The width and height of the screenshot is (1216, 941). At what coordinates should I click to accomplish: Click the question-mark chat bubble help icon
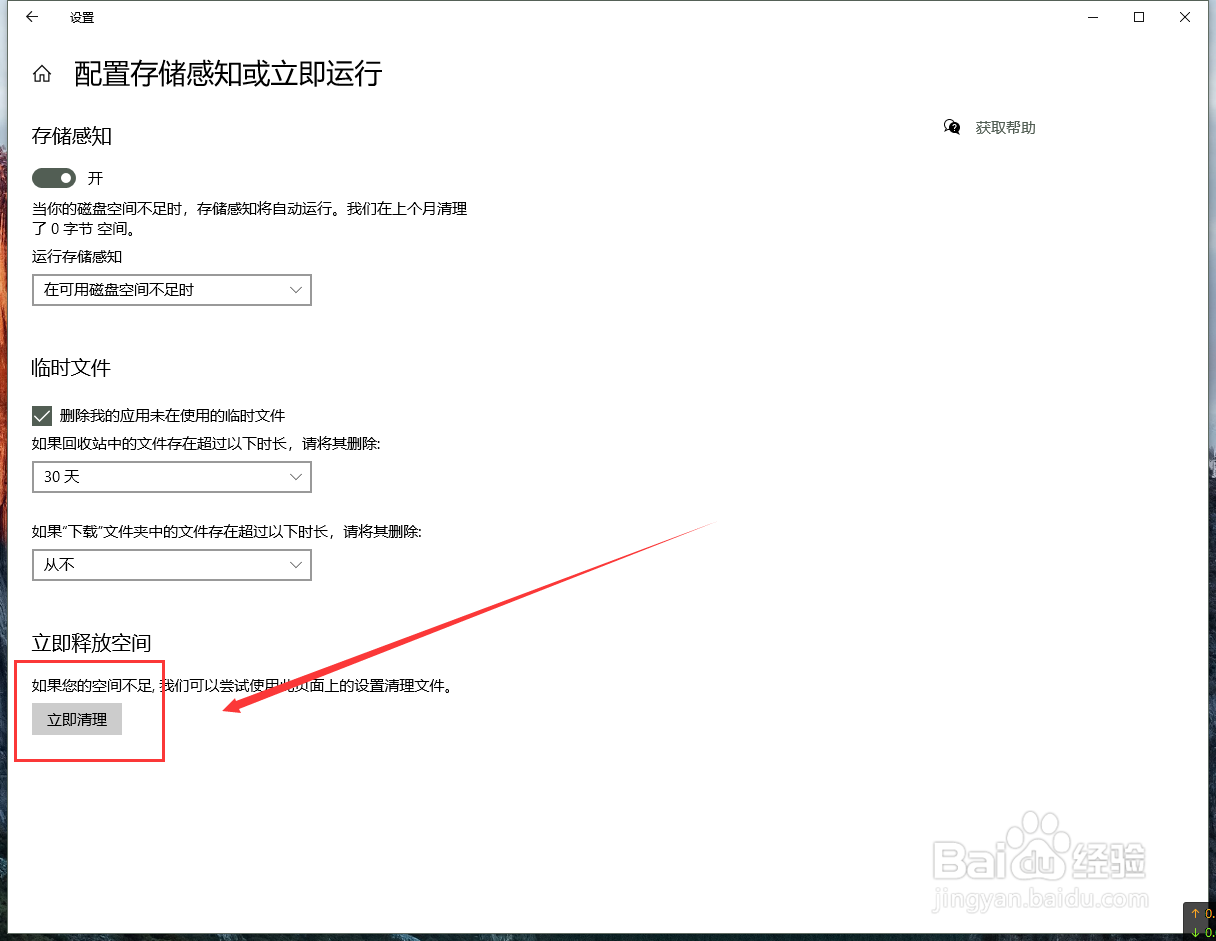(951, 127)
